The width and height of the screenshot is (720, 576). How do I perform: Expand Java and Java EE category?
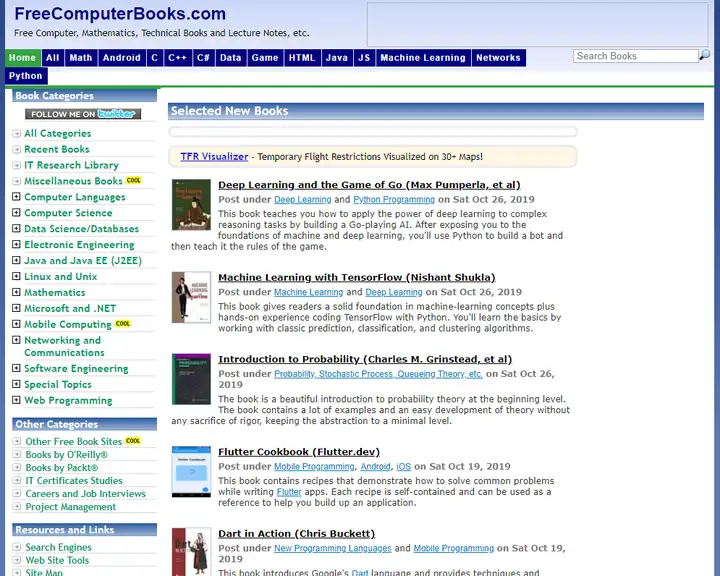16,260
